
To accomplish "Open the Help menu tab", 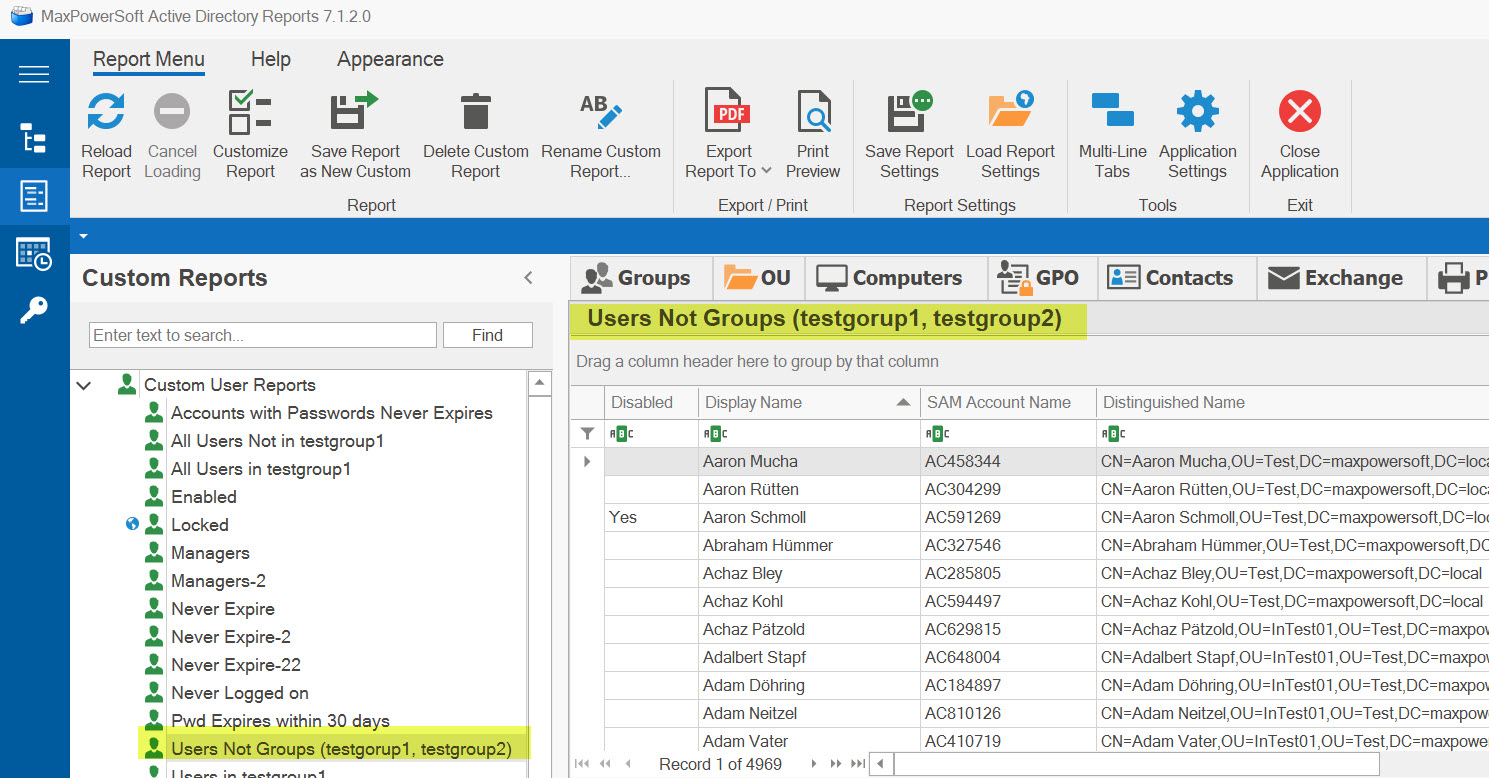I will click(270, 59).
